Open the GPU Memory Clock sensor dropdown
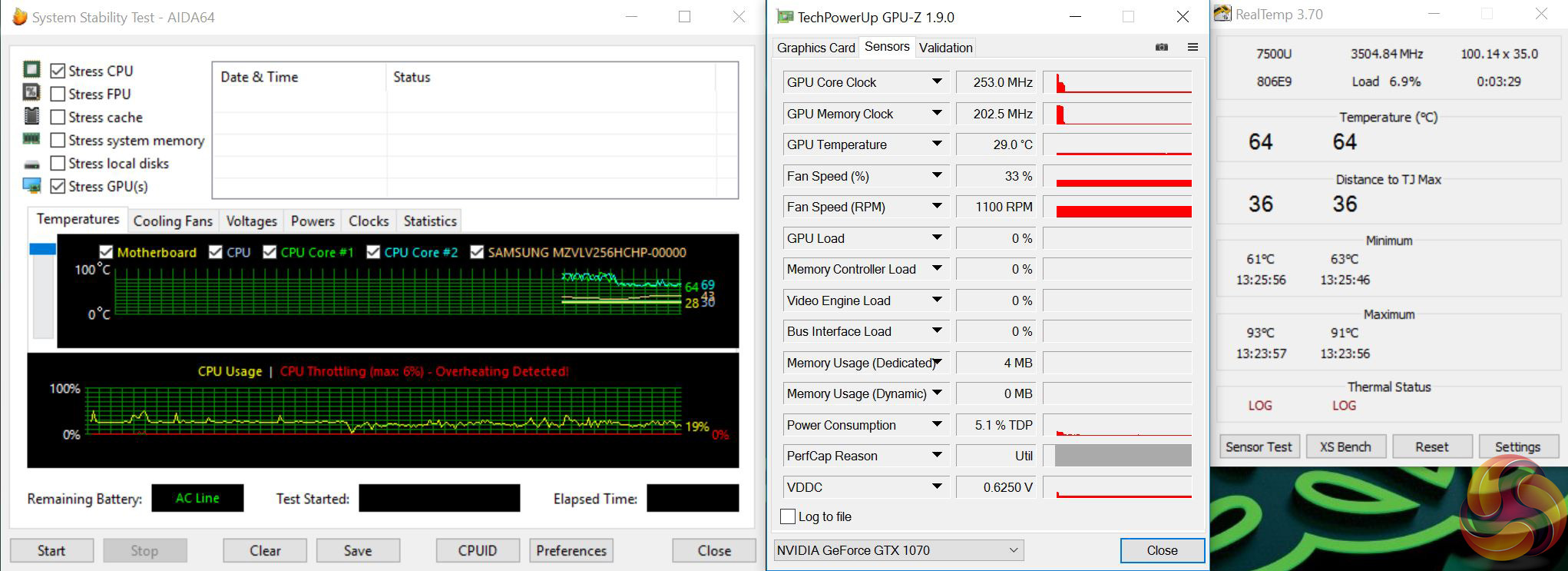The width and height of the screenshot is (1568, 571). point(937,113)
